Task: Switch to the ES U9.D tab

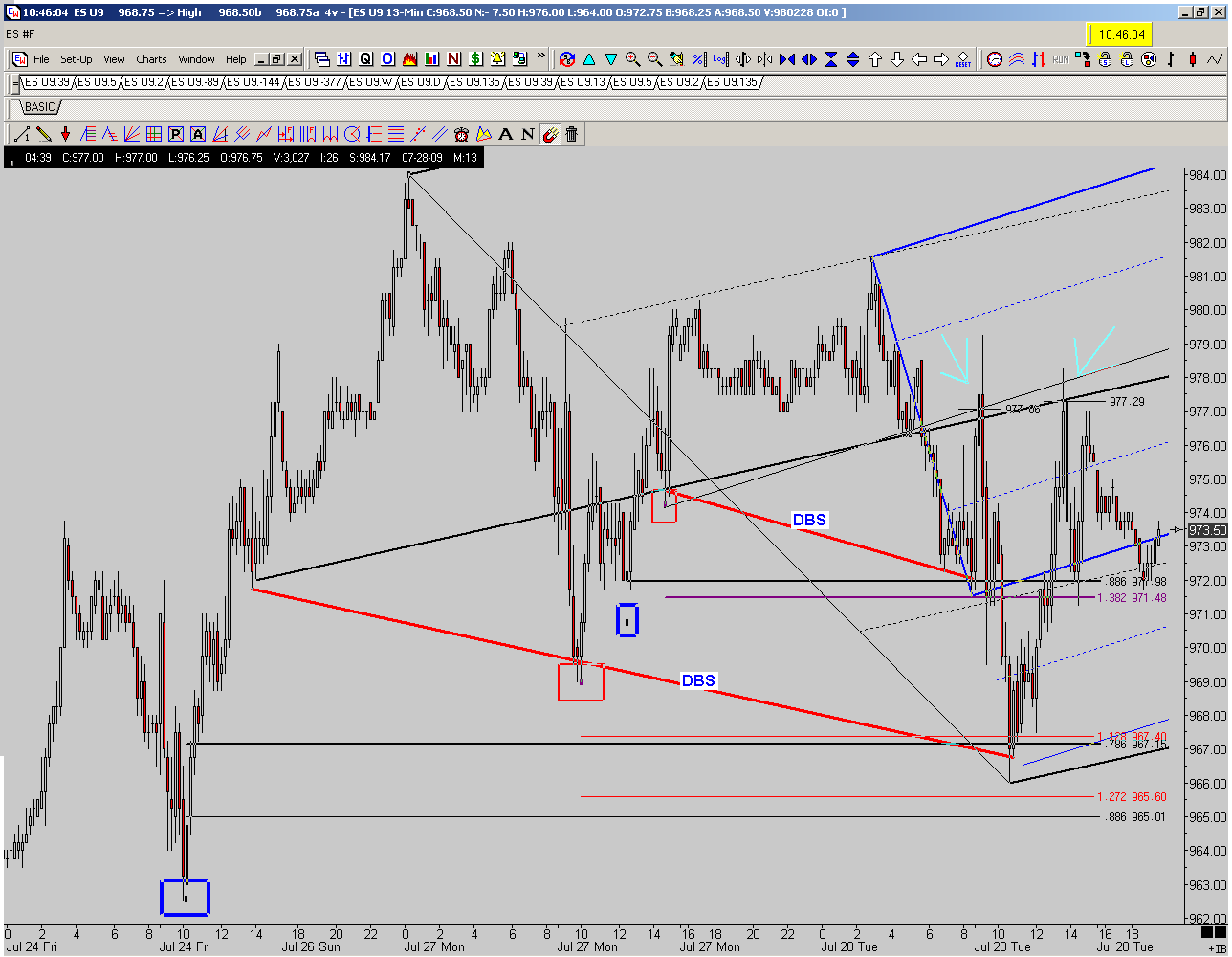Action: [421, 82]
